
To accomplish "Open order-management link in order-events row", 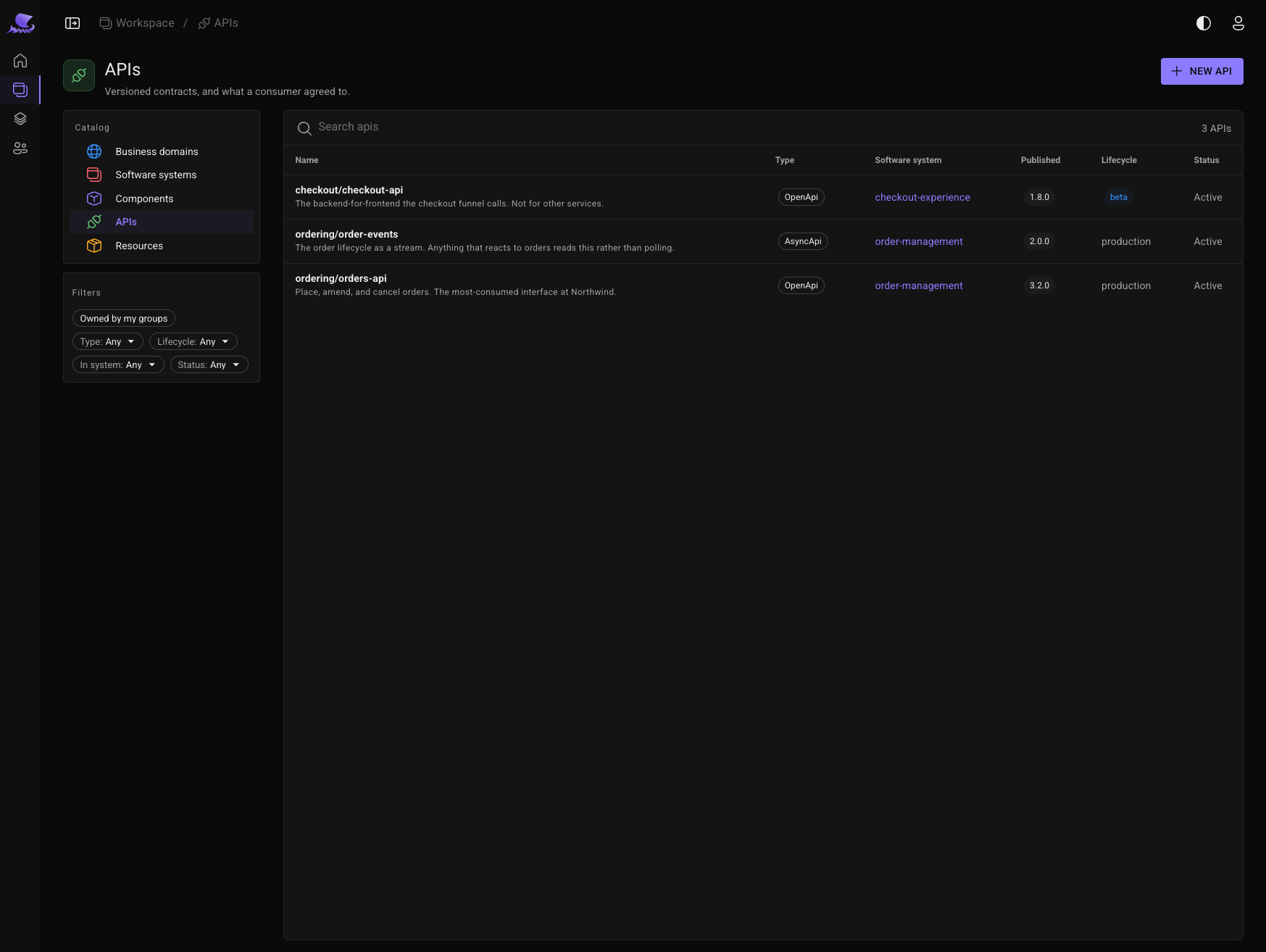I will 919,241.
